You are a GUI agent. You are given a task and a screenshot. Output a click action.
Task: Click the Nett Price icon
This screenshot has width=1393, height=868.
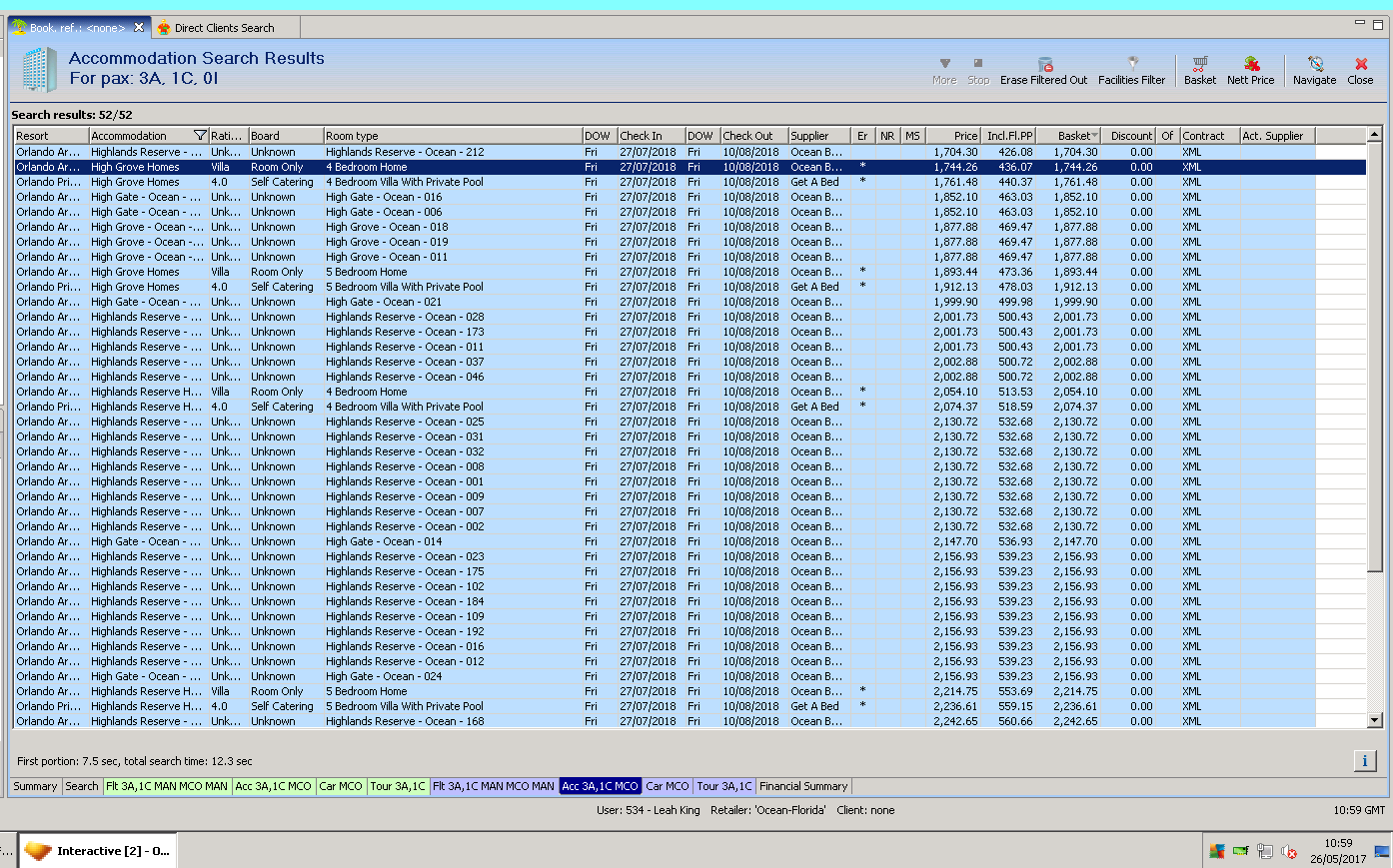point(1250,70)
